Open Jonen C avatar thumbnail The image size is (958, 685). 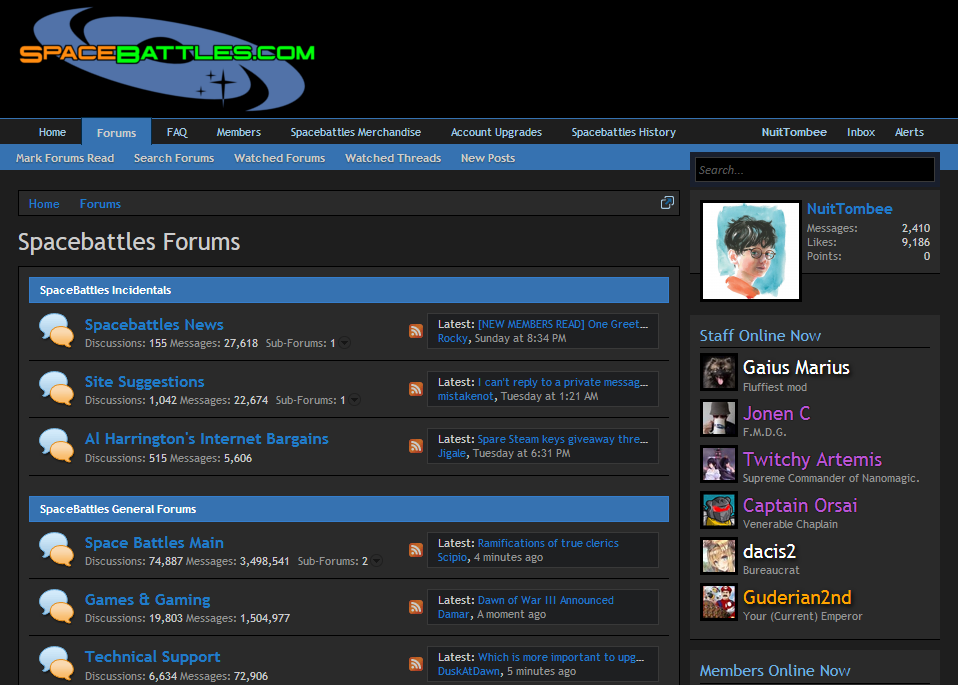click(x=718, y=418)
